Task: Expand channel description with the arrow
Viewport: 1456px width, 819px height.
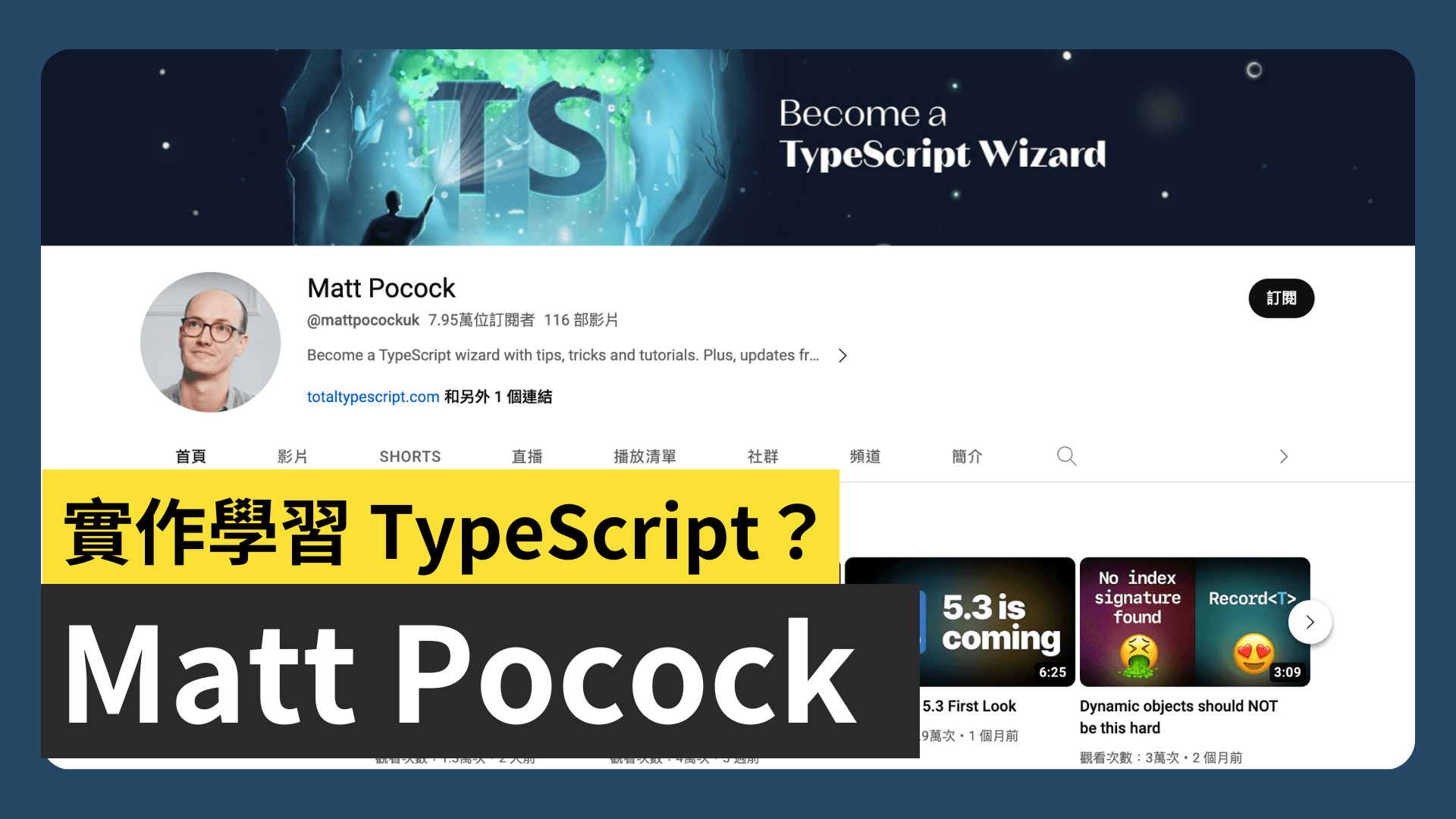Action: tap(843, 356)
